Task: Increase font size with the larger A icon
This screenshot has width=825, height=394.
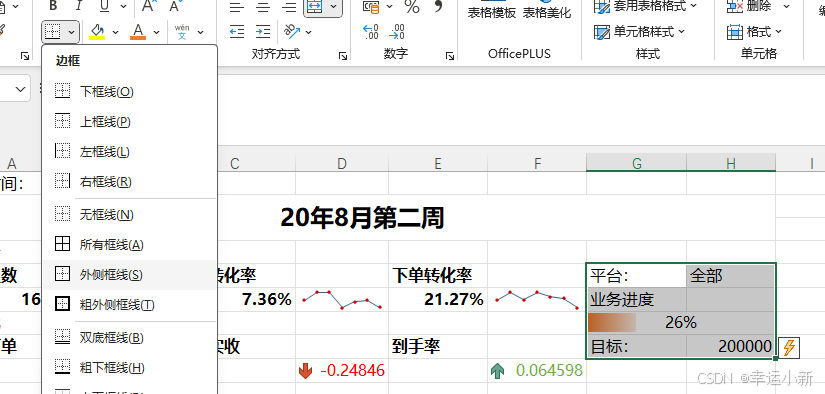Action: [149, 6]
